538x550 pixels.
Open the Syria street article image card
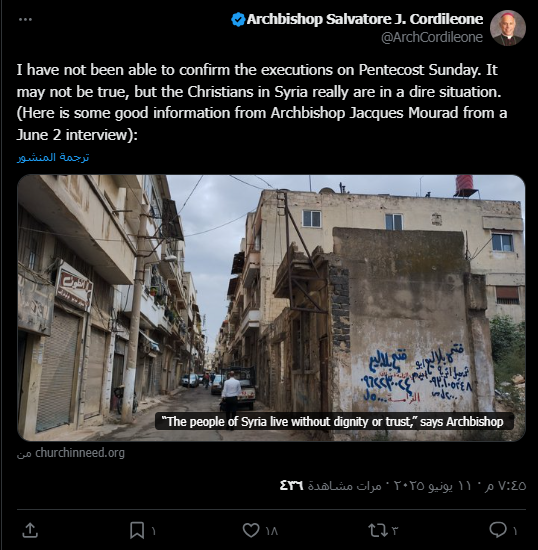click(271, 308)
